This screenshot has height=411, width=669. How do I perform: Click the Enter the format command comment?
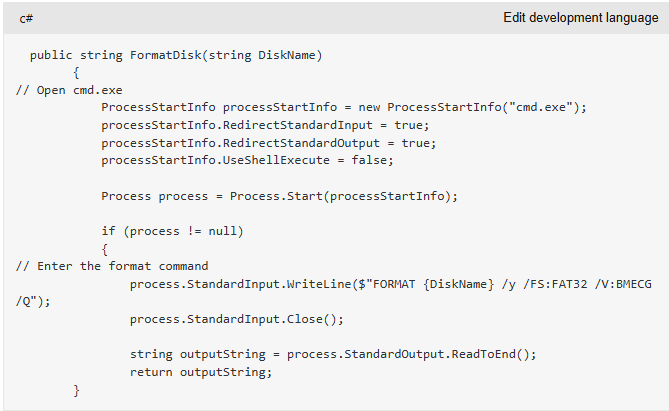click(x=112, y=266)
